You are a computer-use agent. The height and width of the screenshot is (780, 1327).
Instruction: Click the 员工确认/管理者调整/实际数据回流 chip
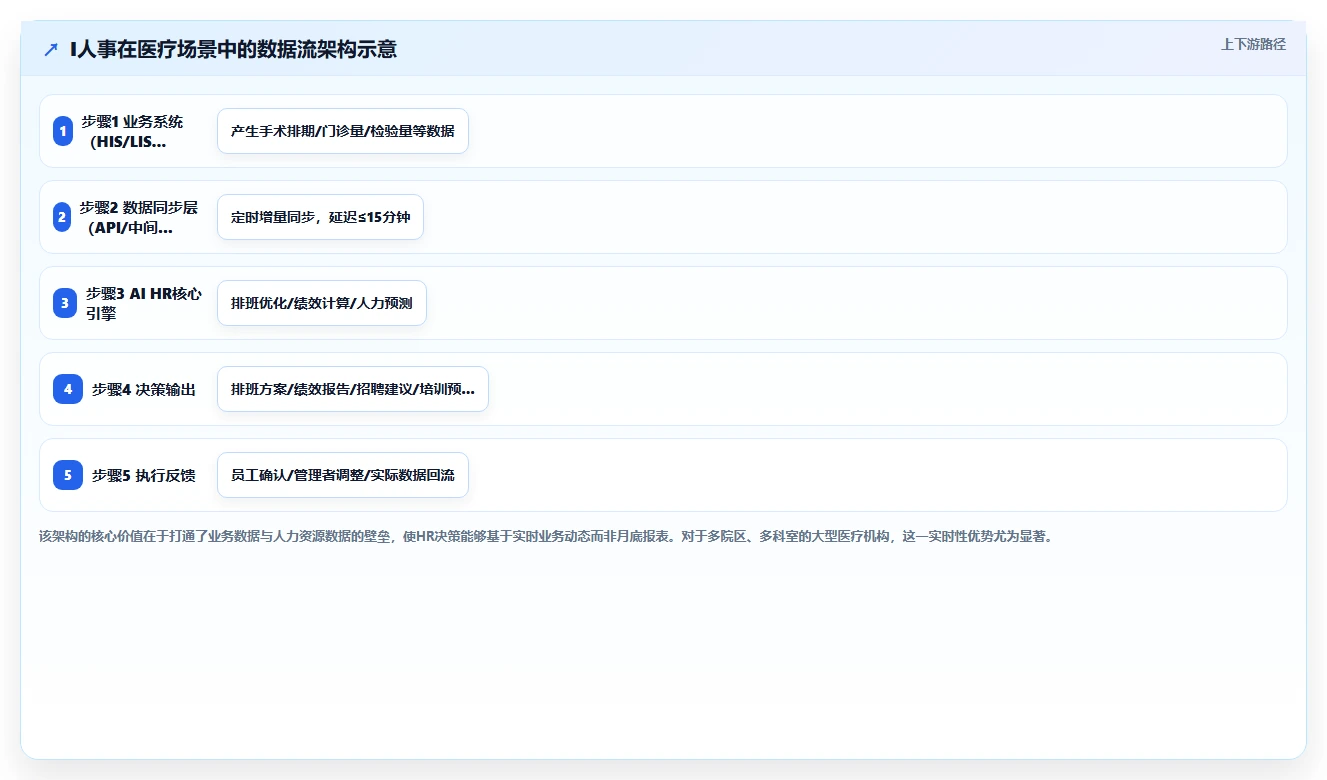point(343,475)
